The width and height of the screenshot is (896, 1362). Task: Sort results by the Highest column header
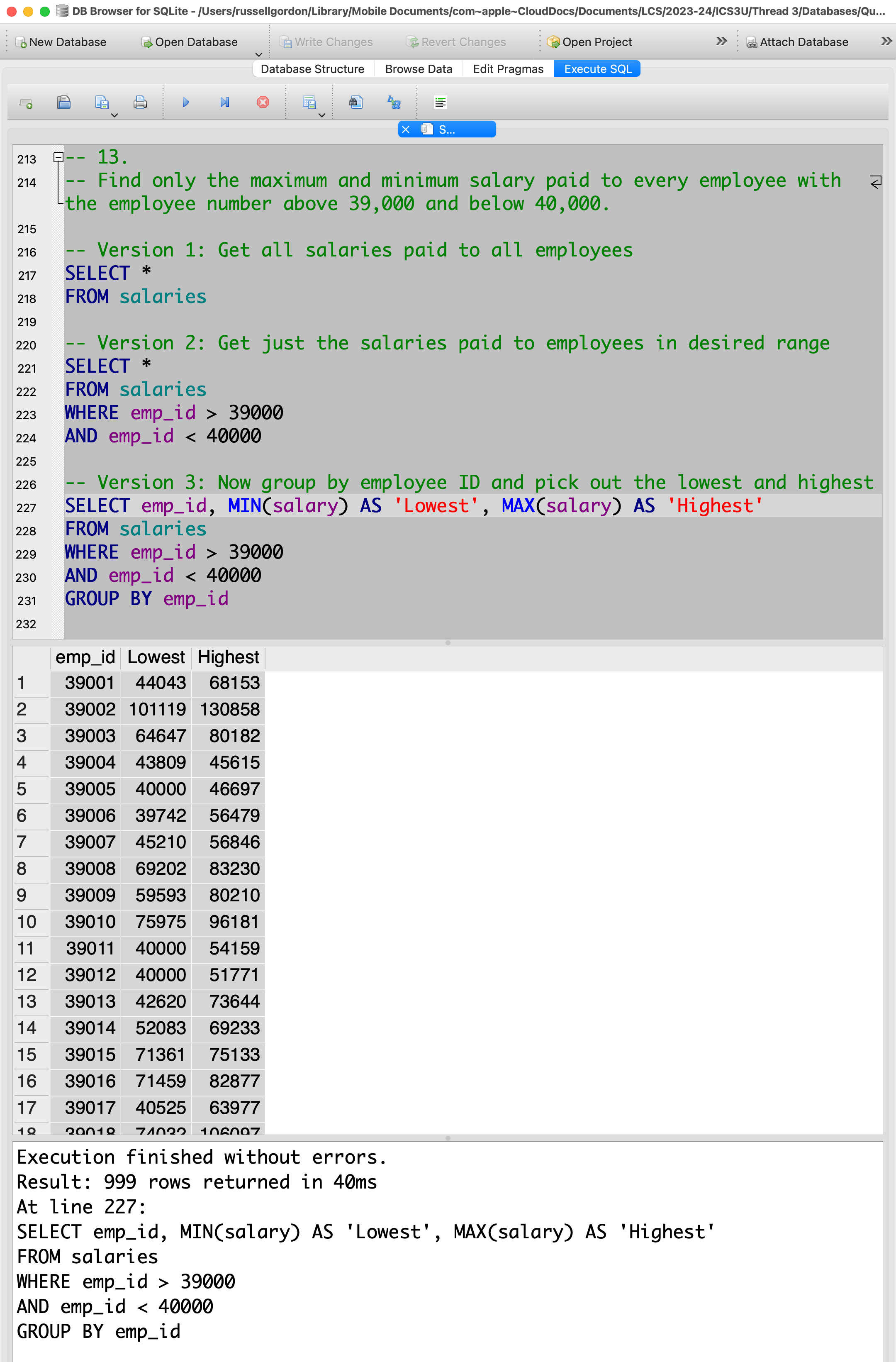click(228, 657)
